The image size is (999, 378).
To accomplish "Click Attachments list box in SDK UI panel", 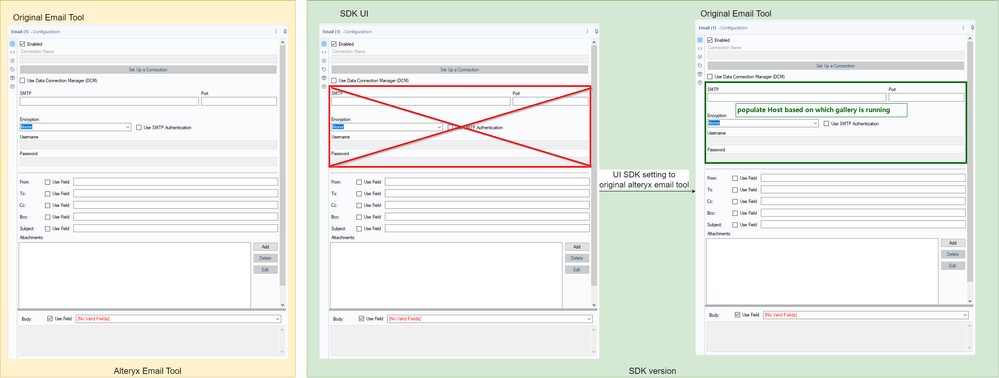I will point(446,275).
